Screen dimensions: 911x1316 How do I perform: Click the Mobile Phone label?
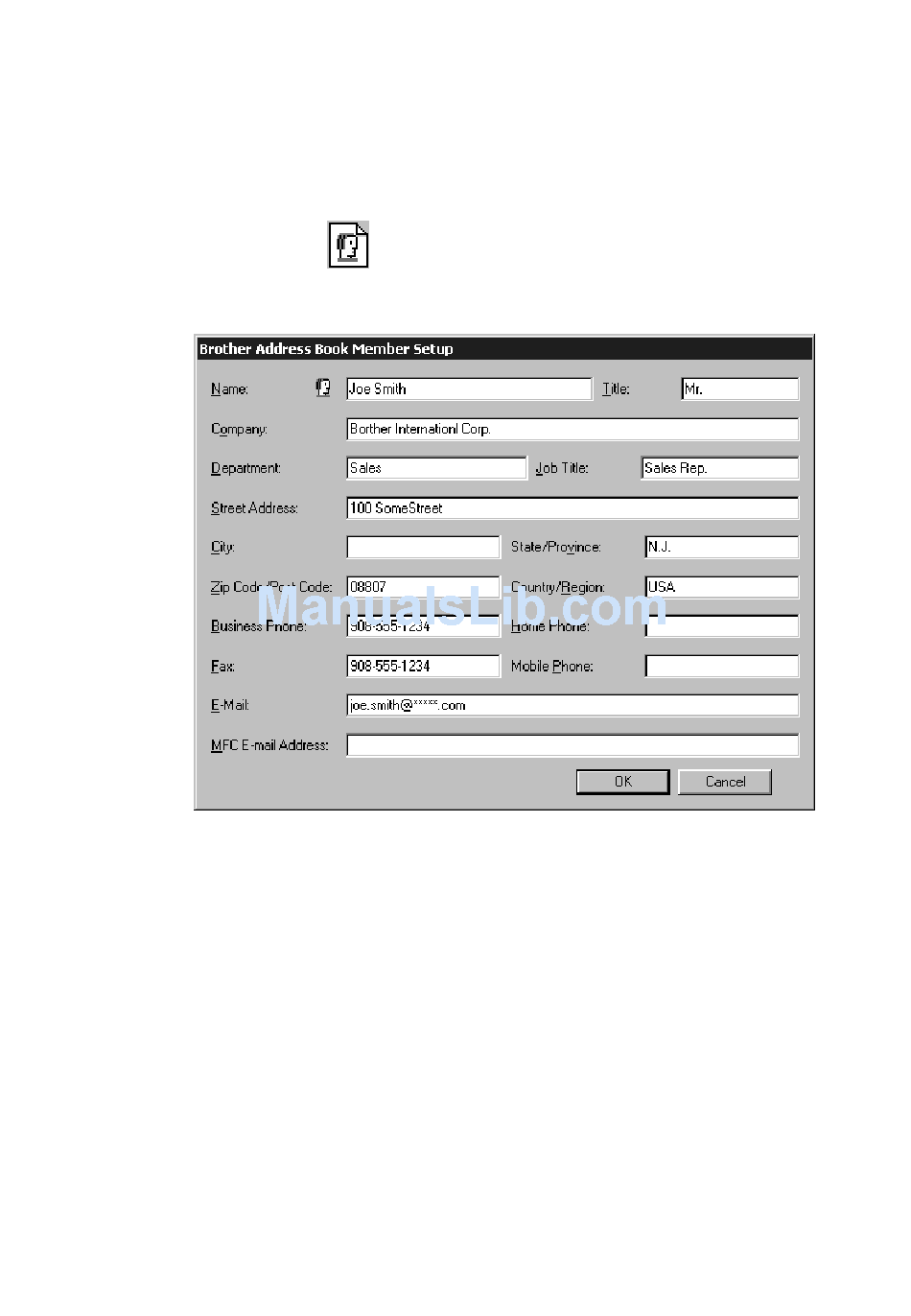pyautogui.click(x=551, y=666)
